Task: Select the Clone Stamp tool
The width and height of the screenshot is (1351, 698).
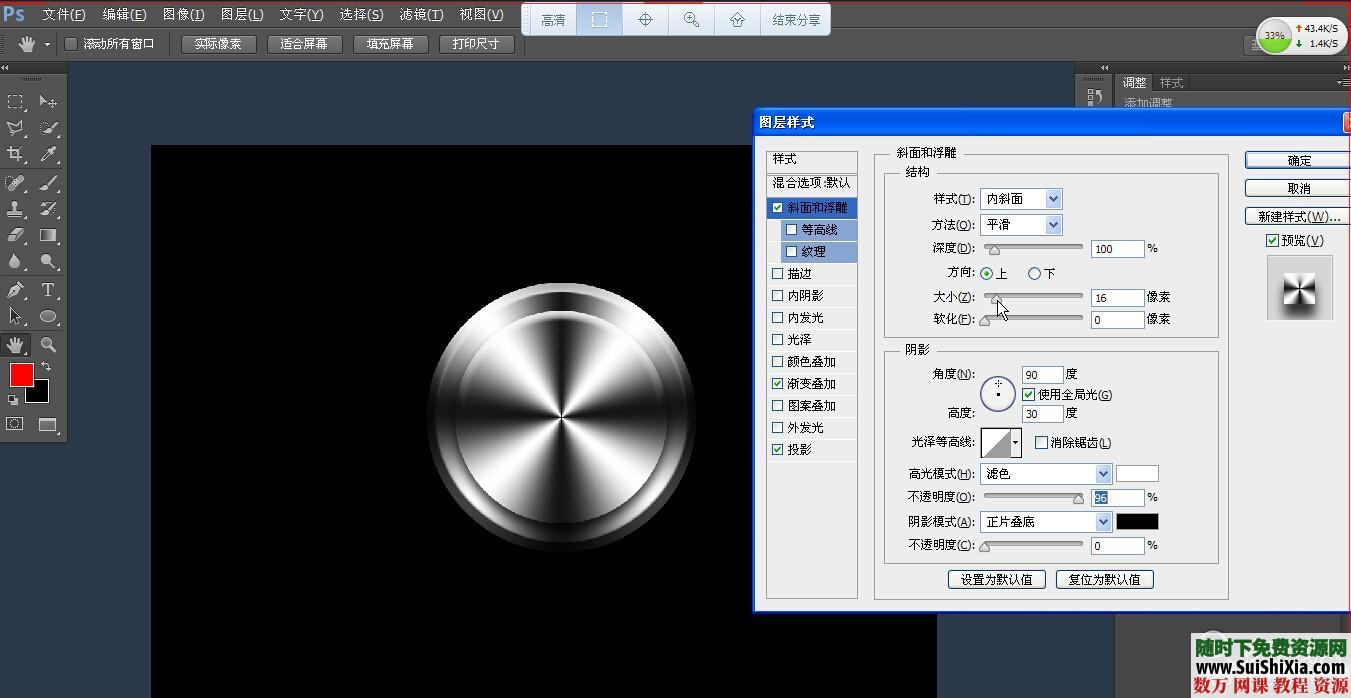Action: [15, 207]
